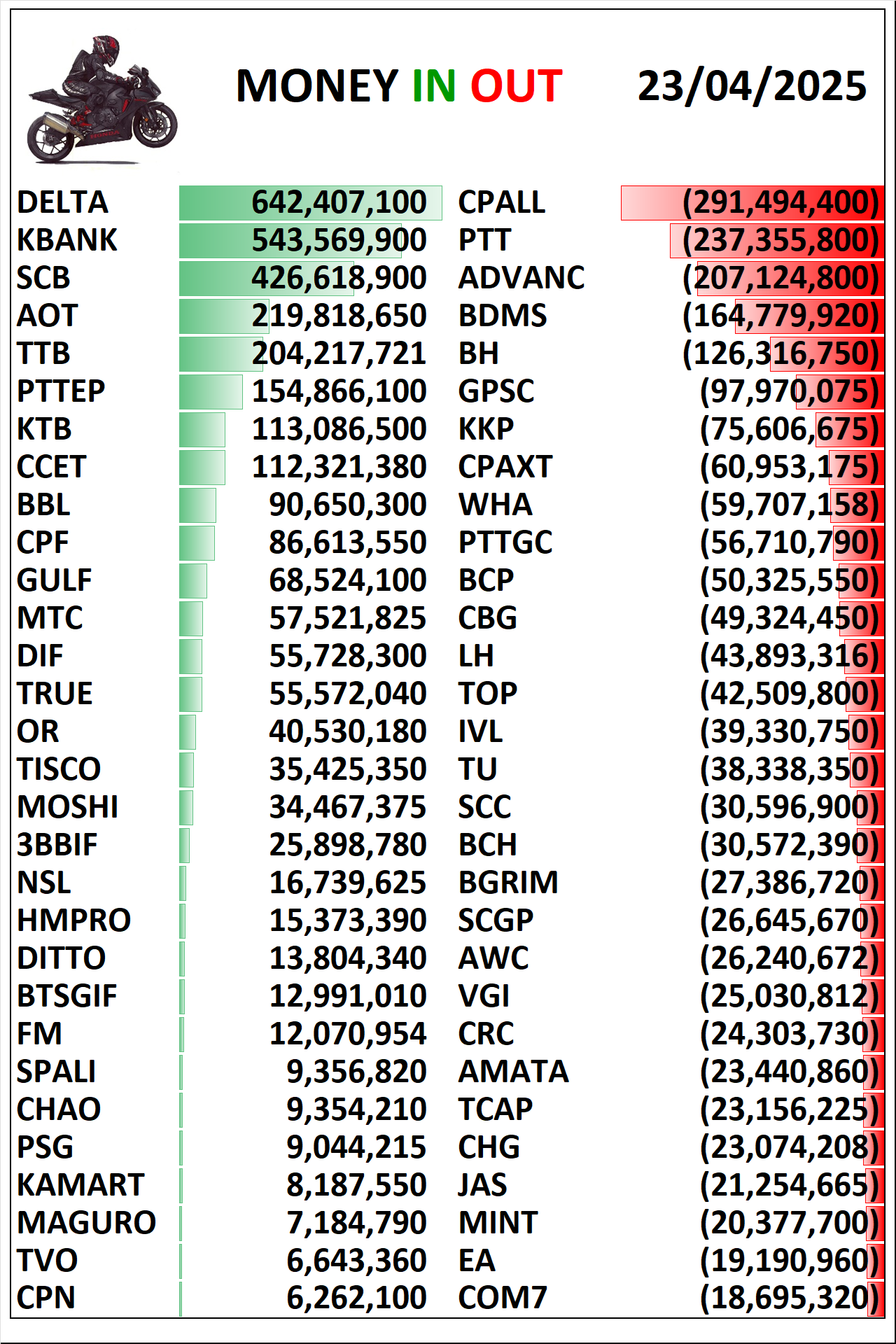Click the COM7 stock label
896x1344 pixels.
503,1298
